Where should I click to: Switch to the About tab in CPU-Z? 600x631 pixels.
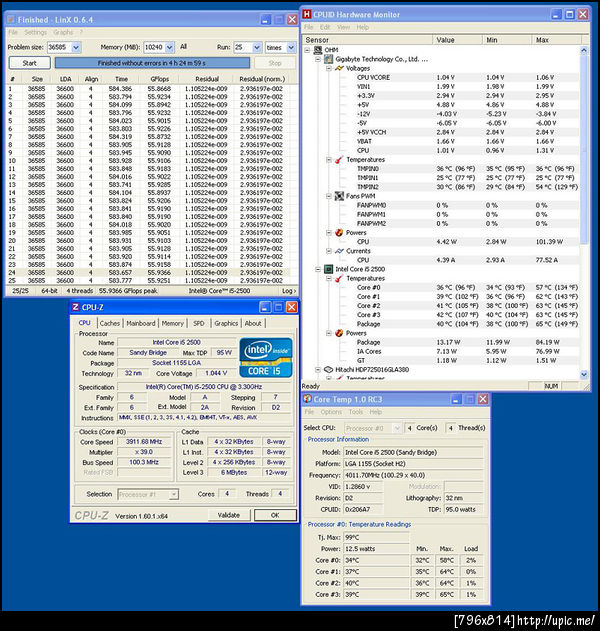[x=253, y=323]
